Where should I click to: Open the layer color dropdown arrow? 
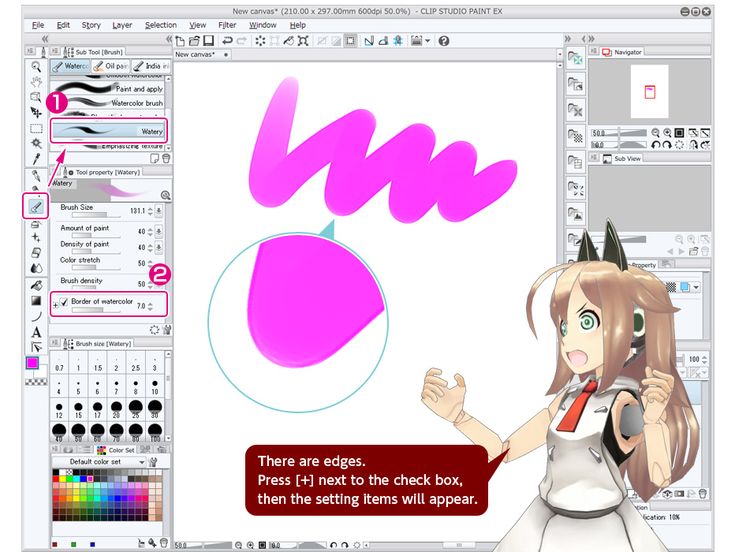tap(697, 287)
